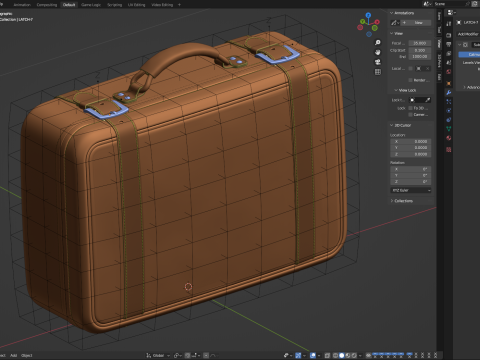The width and height of the screenshot is (480, 360).
Task: Open the World properties tab icon
Action: pyautogui.click(x=449, y=72)
